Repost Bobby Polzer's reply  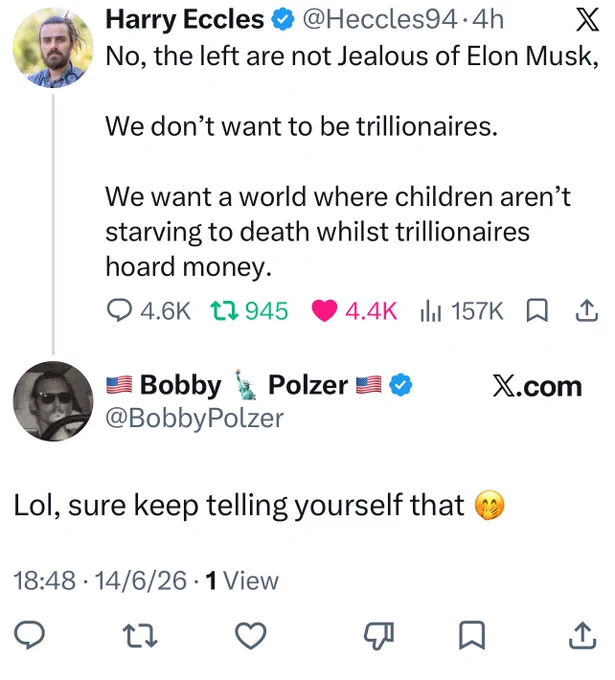click(x=140, y=635)
